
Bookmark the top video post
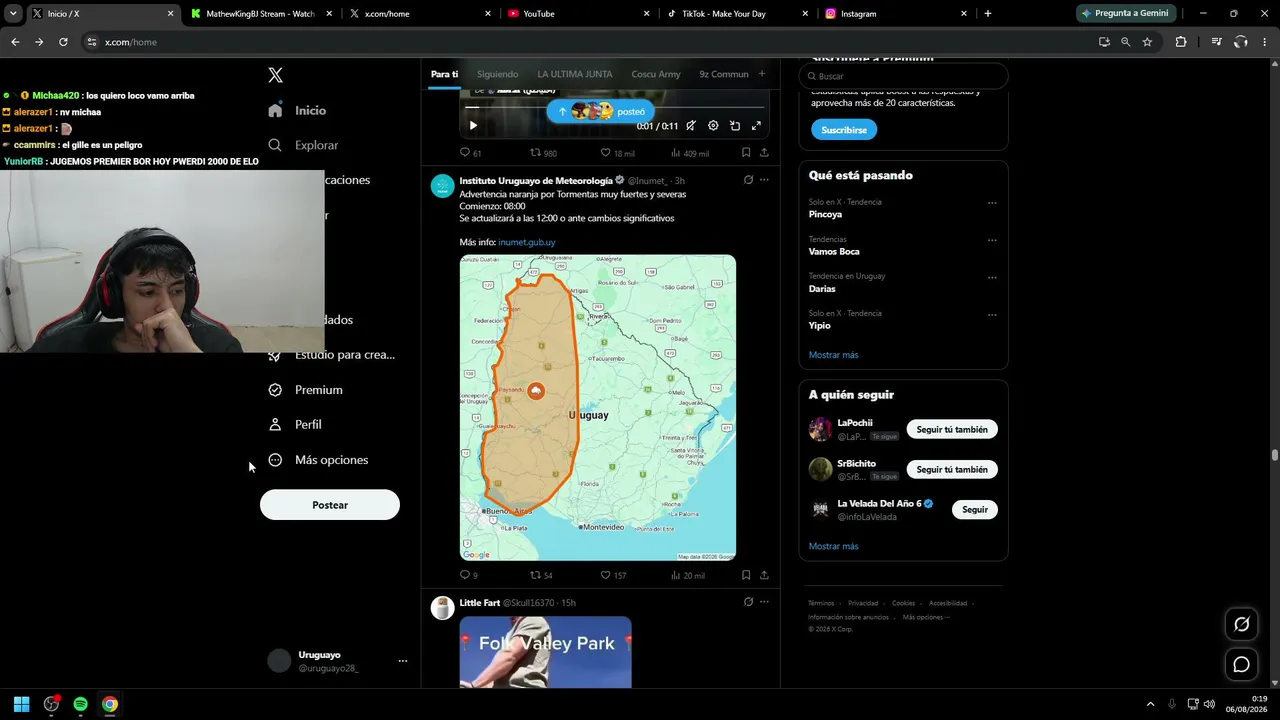point(746,153)
